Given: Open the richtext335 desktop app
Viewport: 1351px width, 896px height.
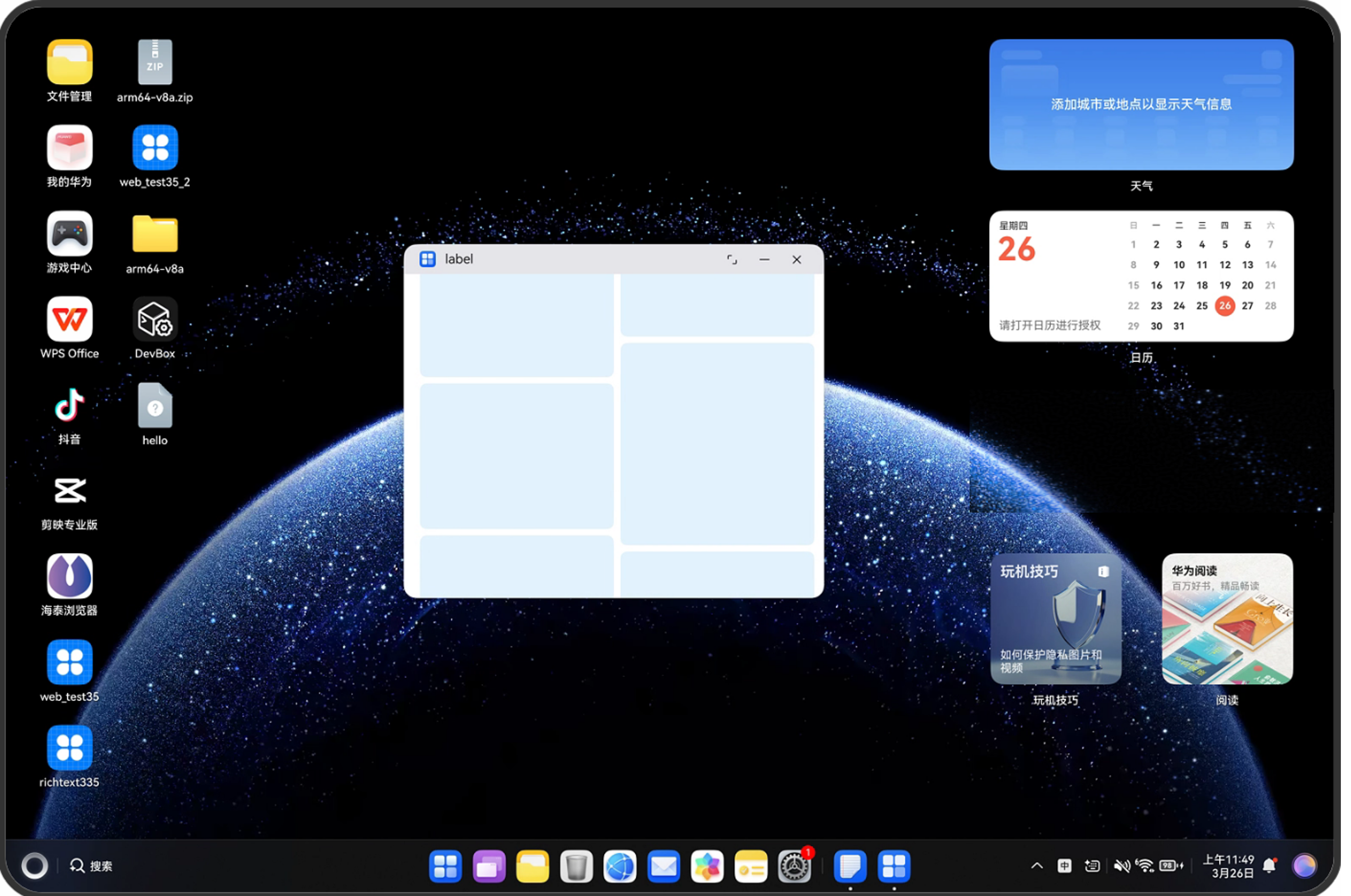Looking at the screenshot, I should pos(69,748).
